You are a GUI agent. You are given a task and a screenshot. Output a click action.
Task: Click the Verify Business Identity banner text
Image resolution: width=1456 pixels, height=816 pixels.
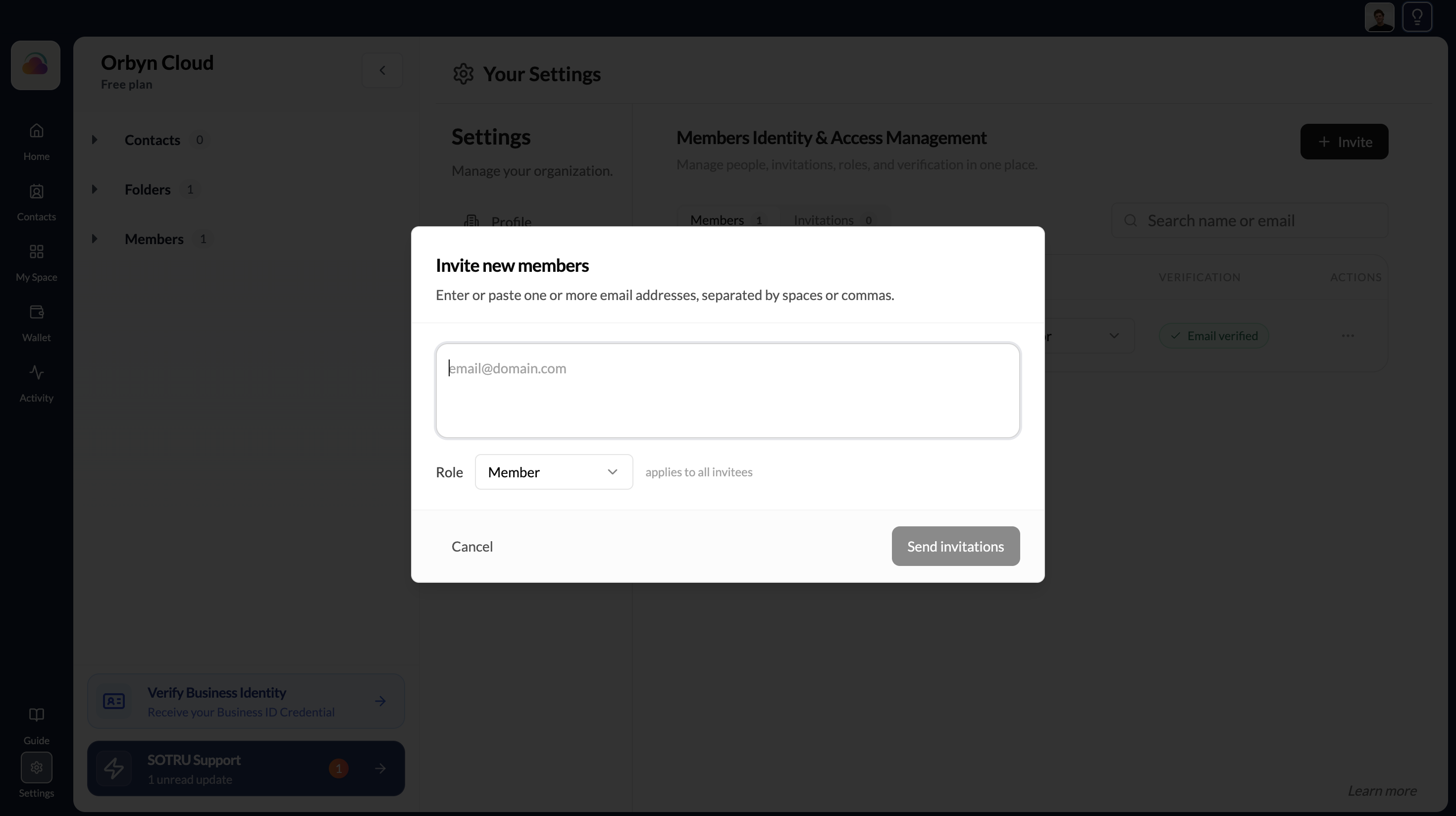(216, 693)
